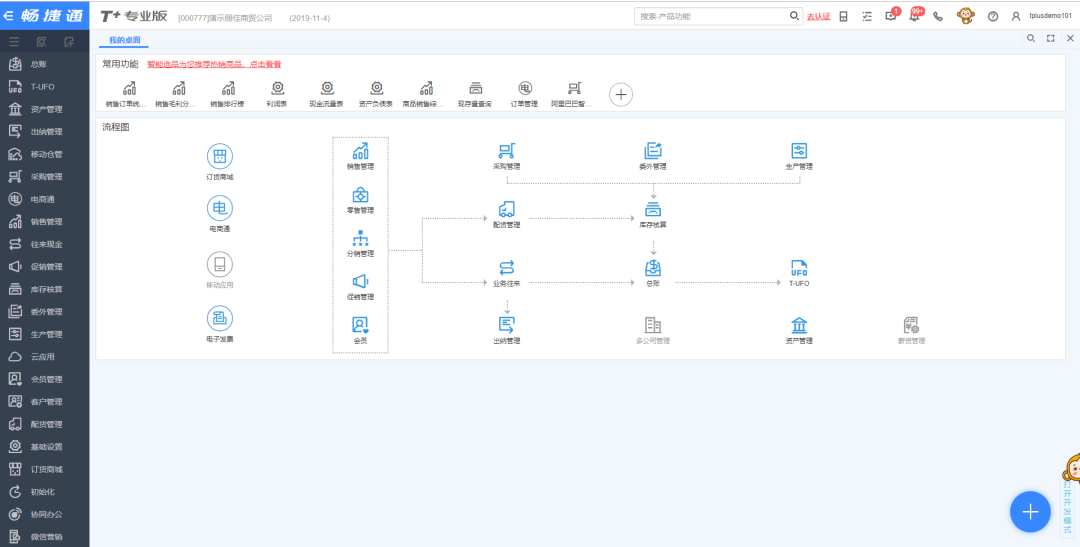Open 库存核算 node in the flowchart
Image resolution: width=1080 pixels, height=547 pixels.
(653, 215)
